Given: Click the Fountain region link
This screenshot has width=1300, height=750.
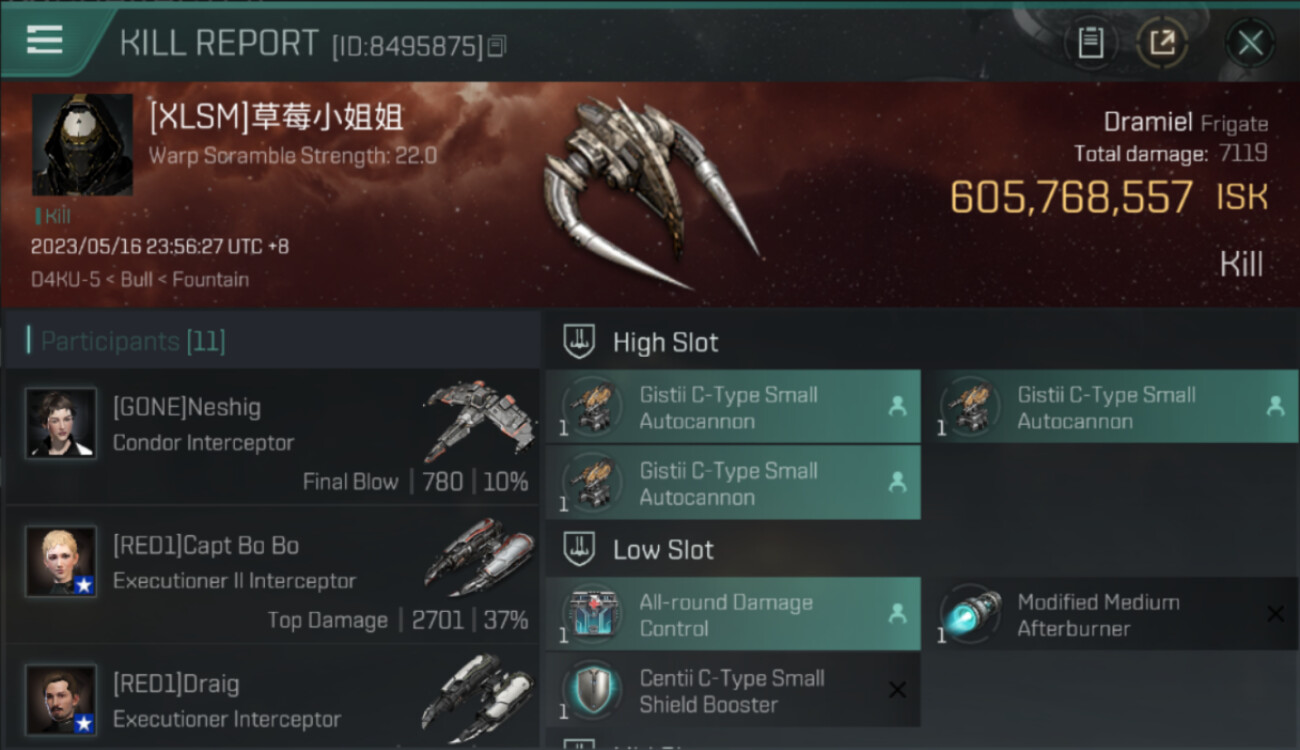Looking at the screenshot, I should [x=210, y=279].
